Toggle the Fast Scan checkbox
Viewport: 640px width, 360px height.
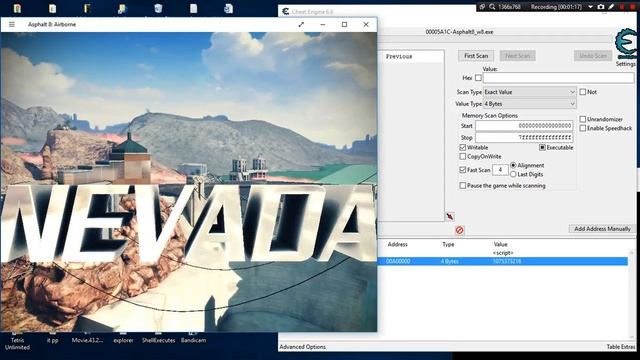(x=462, y=170)
